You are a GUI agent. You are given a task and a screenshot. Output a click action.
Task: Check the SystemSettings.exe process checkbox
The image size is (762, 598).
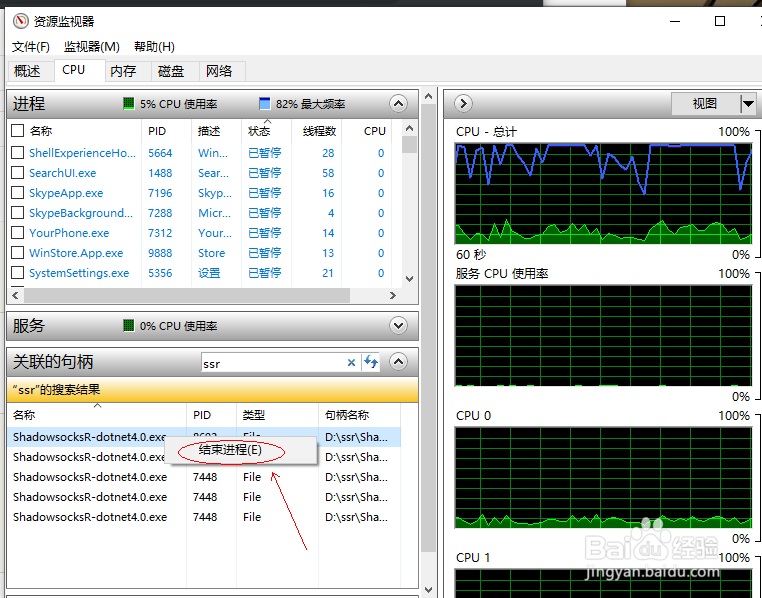tap(17, 272)
